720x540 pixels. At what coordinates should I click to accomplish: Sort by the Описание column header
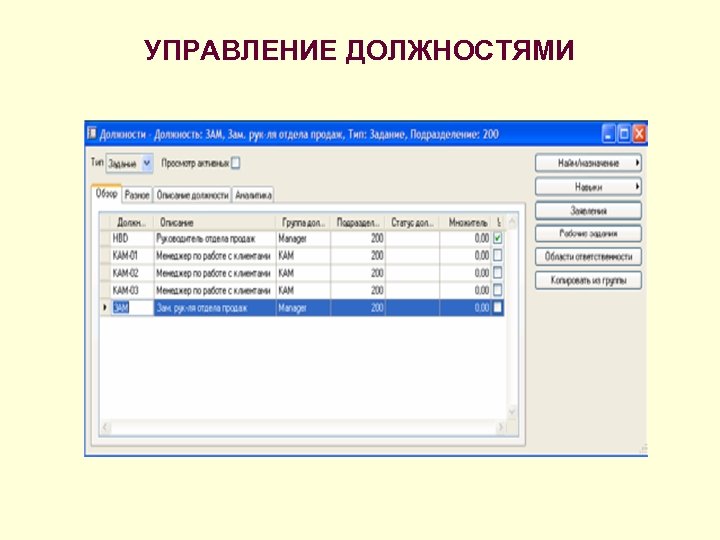pyautogui.click(x=214, y=223)
